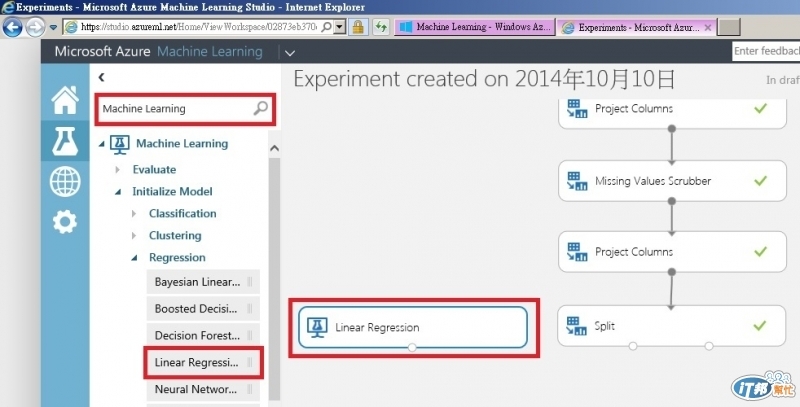Click the Enter feedback input box
The width and height of the screenshot is (800, 407).
(766, 51)
